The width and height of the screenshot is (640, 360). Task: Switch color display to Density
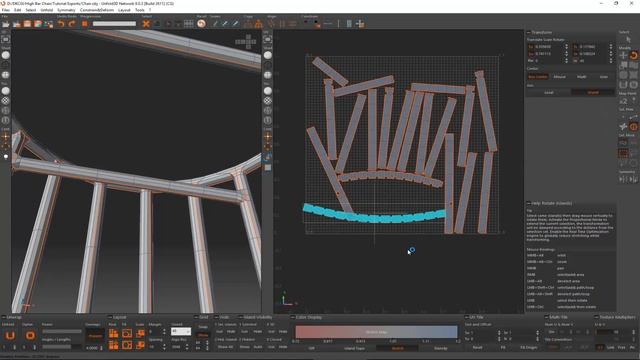coord(440,348)
